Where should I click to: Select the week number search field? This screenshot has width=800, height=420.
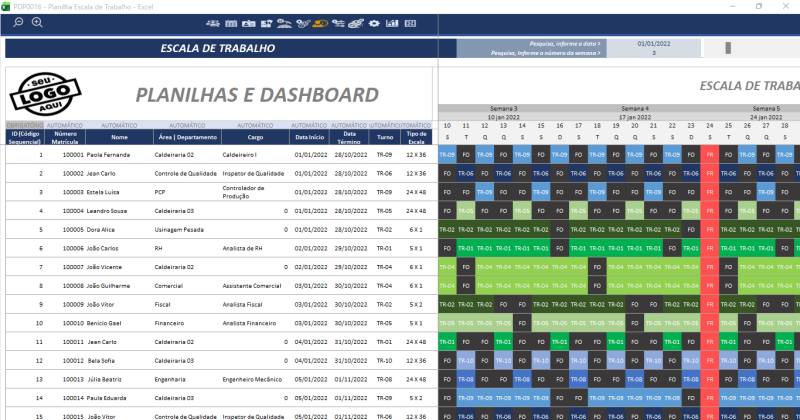(x=654, y=53)
